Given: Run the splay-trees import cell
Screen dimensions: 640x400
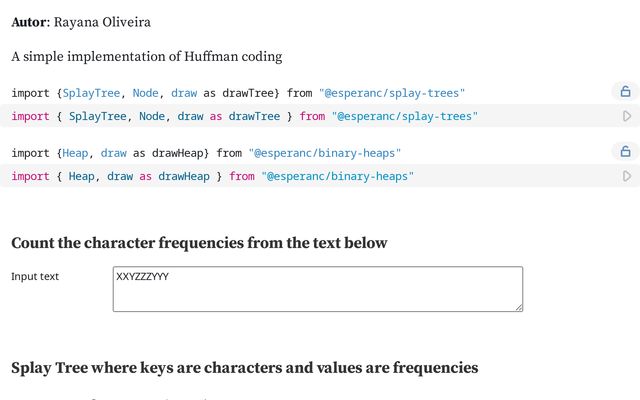Looking at the screenshot, I should click(627, 116).
